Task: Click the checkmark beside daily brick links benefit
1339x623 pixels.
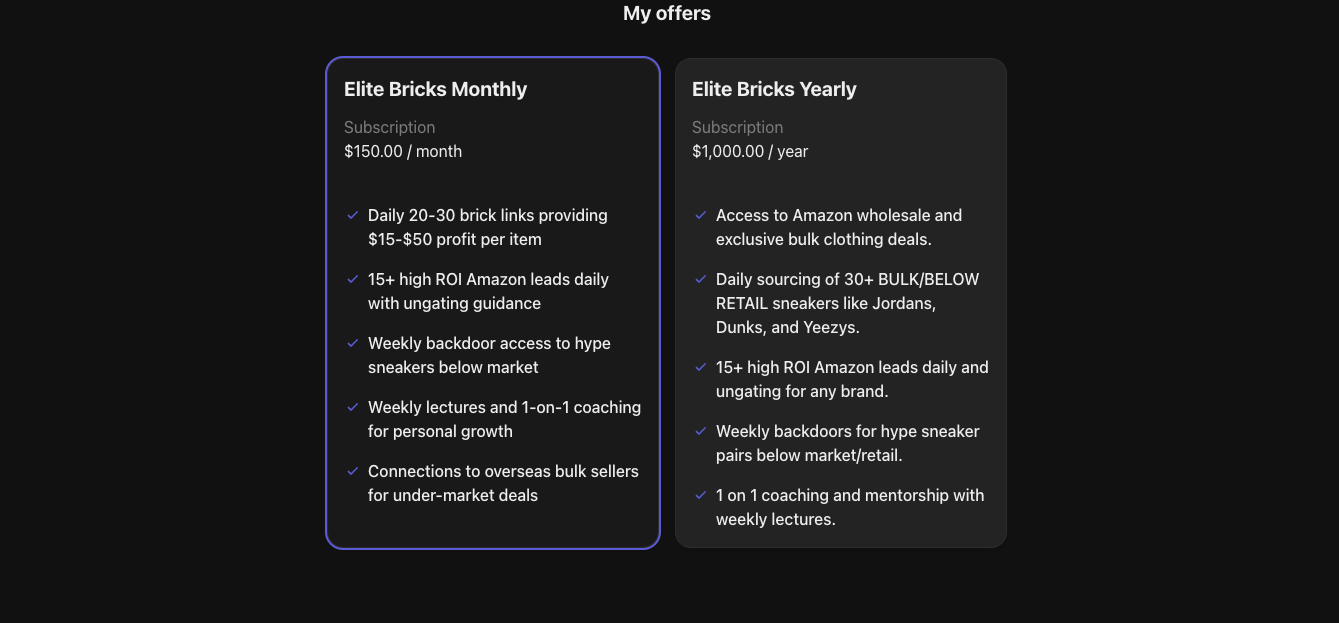Action: click(353, 215)
